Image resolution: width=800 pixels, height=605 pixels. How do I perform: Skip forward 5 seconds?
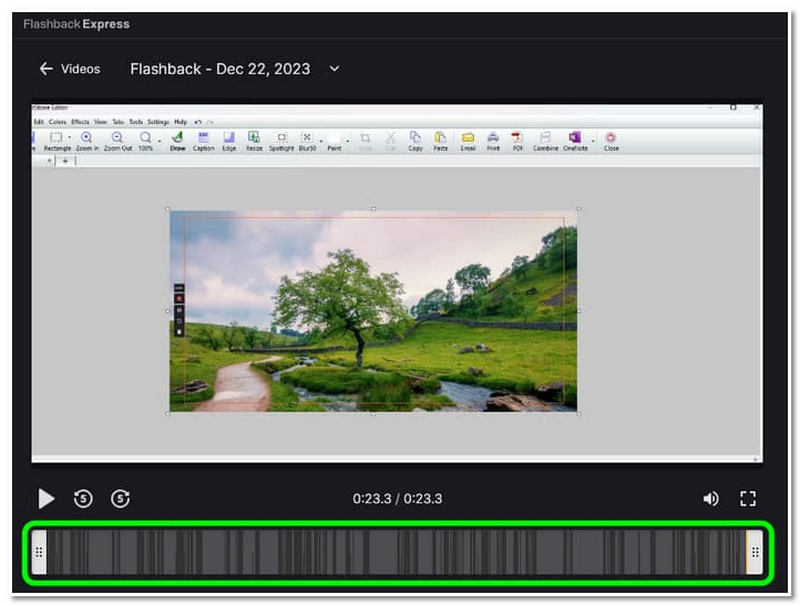click(121, 498)
